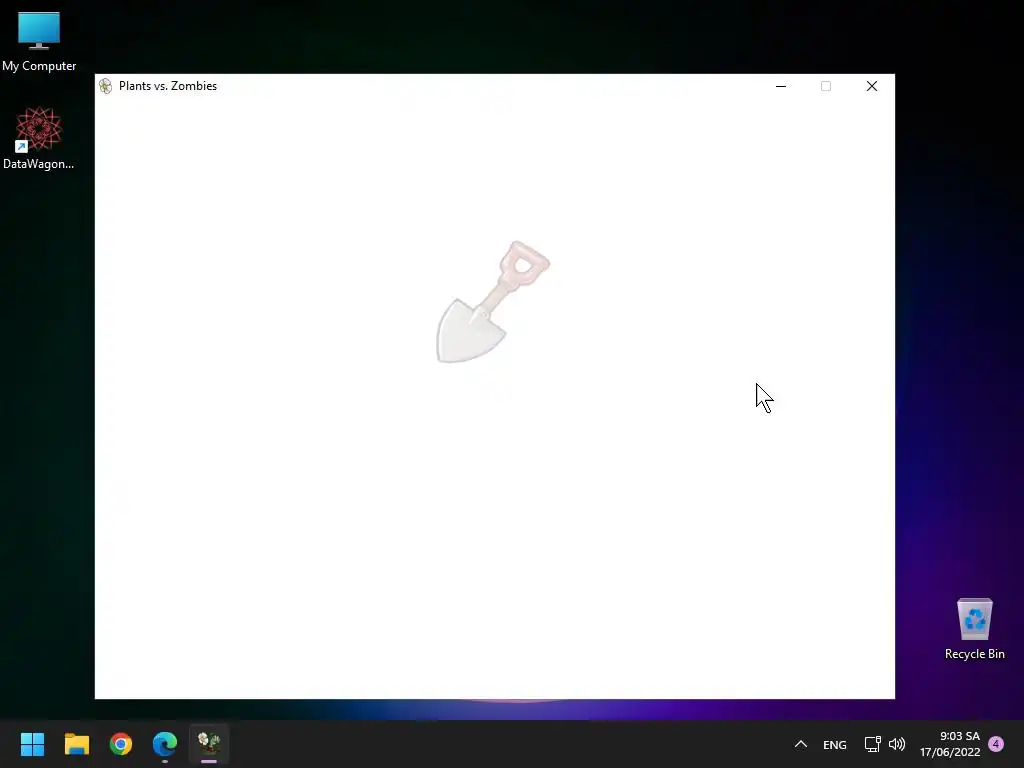Open the My Computer desktop icon

[x=39, y=42]
